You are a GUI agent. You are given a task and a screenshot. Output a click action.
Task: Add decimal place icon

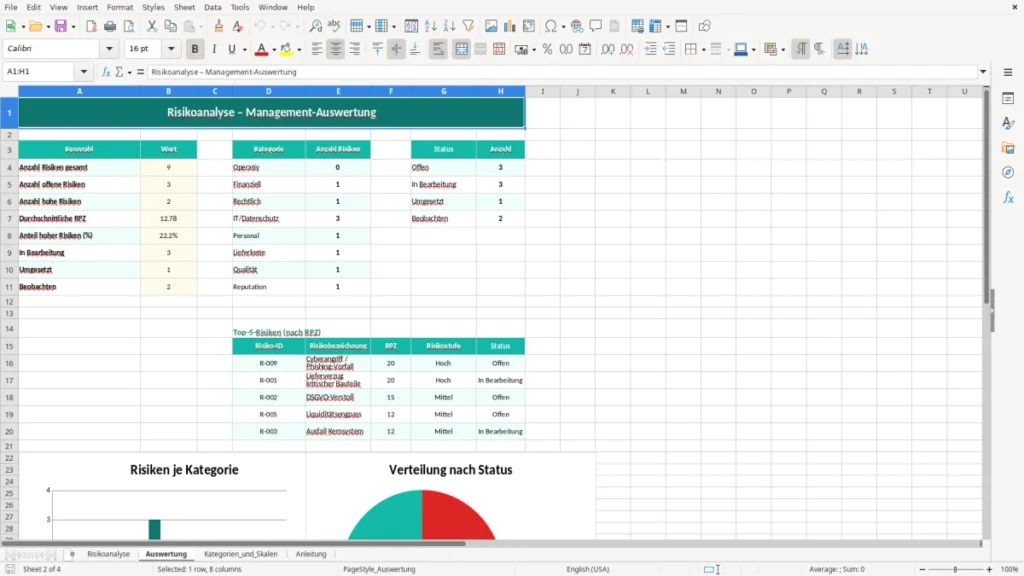[607, 49]
